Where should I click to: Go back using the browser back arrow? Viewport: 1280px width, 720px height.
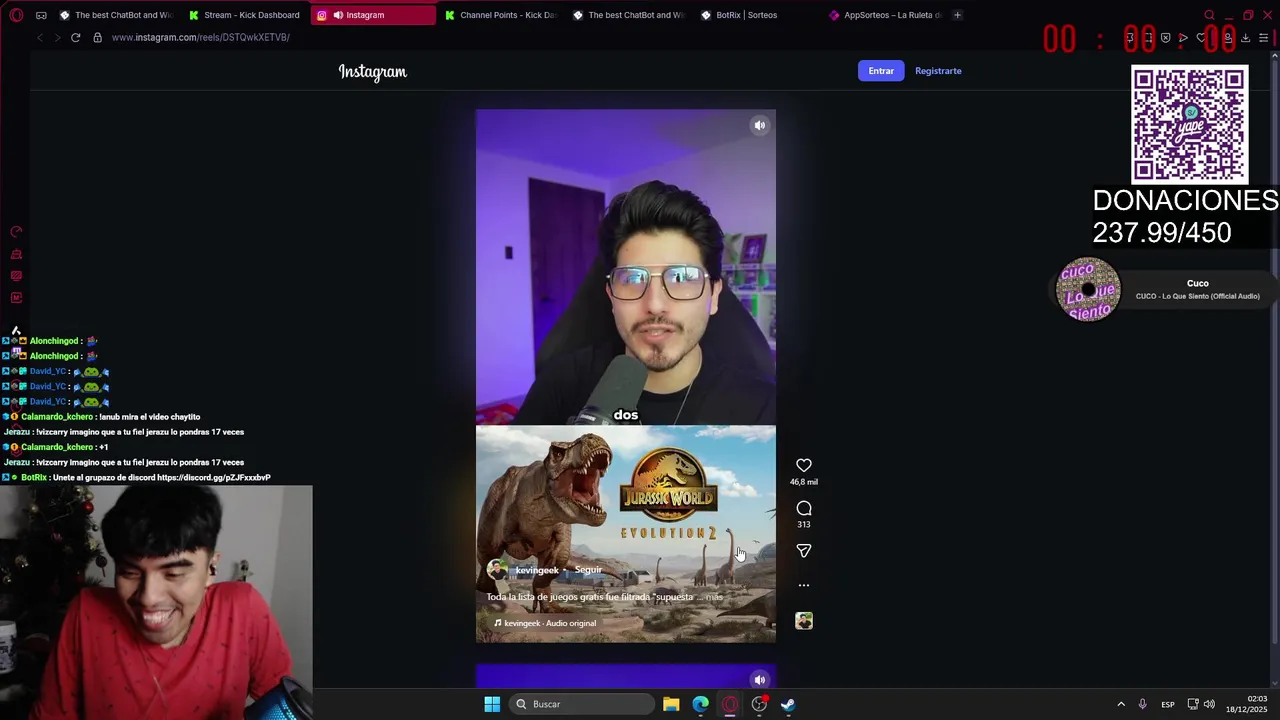40,37
